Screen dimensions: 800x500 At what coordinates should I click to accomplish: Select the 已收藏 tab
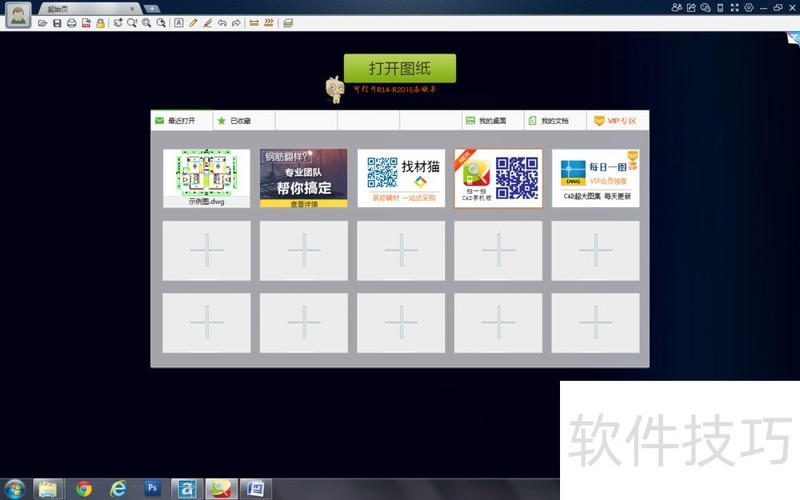tap(244, 120)
